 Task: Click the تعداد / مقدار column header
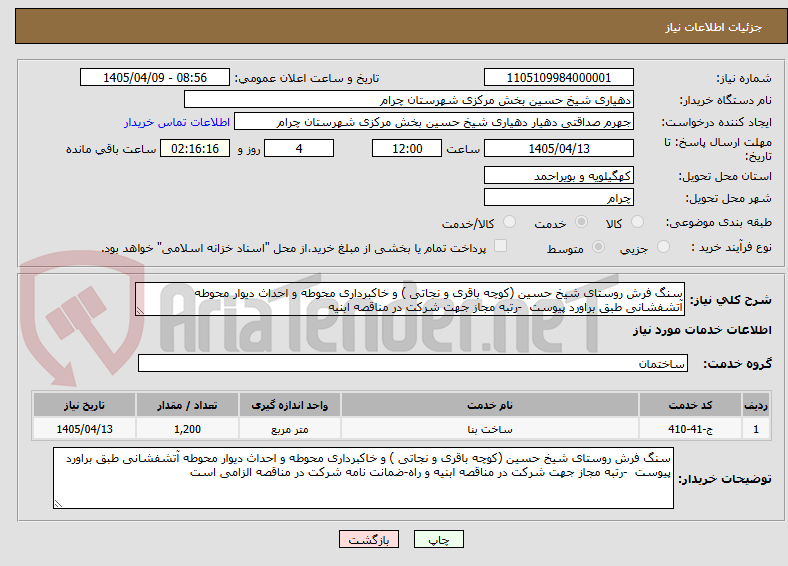coord(187,405)
